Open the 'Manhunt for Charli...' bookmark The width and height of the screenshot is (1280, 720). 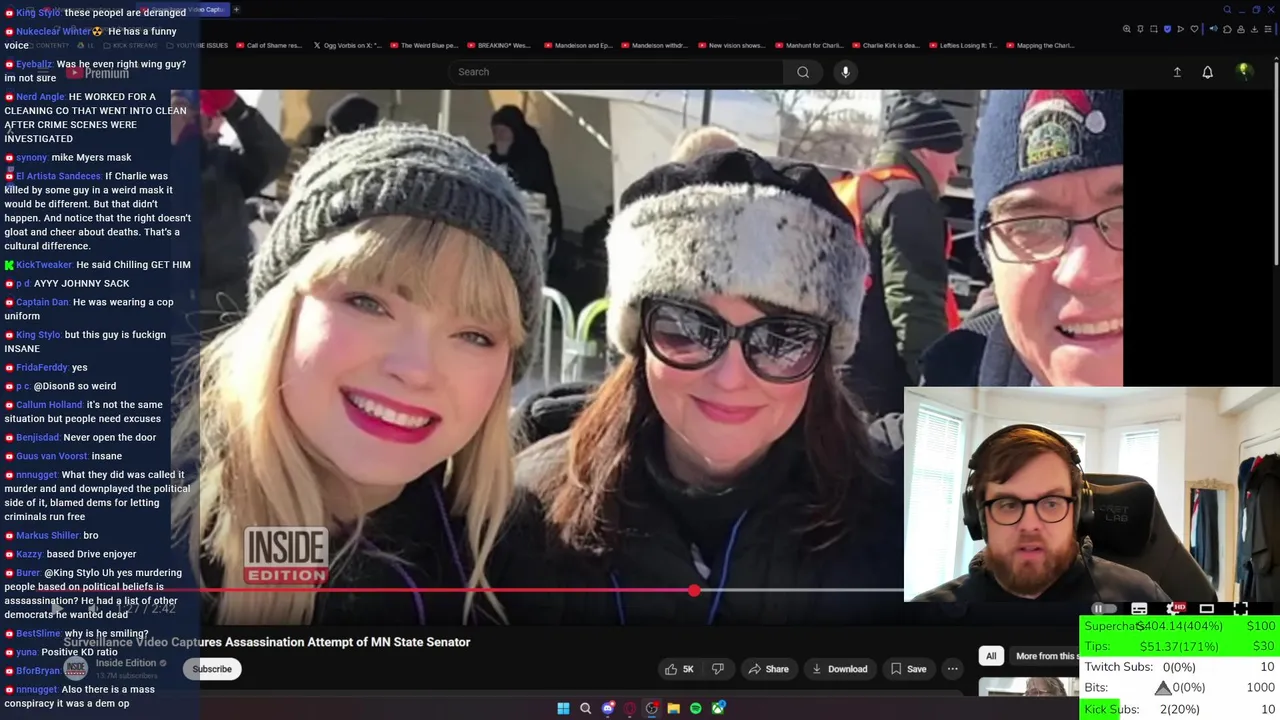(808, 45)
